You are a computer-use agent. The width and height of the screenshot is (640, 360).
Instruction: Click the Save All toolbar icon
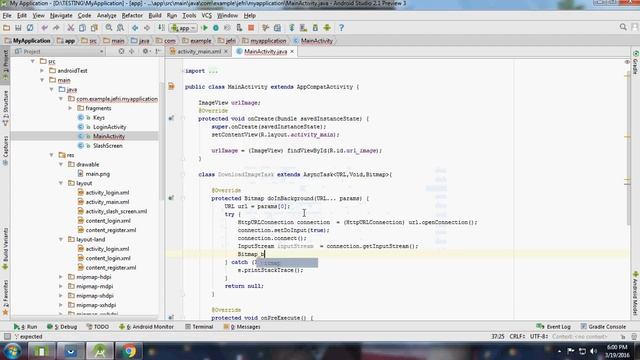click(x=18, y=28)
